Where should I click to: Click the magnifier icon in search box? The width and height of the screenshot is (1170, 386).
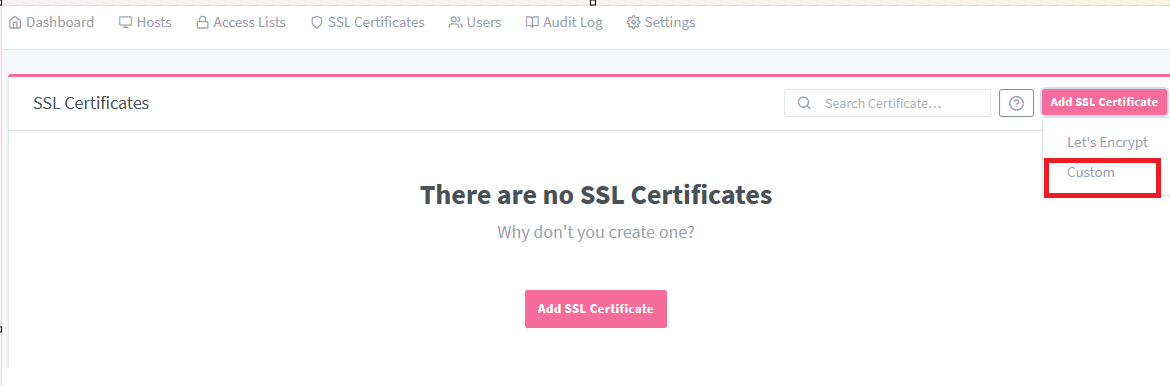click(x=804, y=103)
